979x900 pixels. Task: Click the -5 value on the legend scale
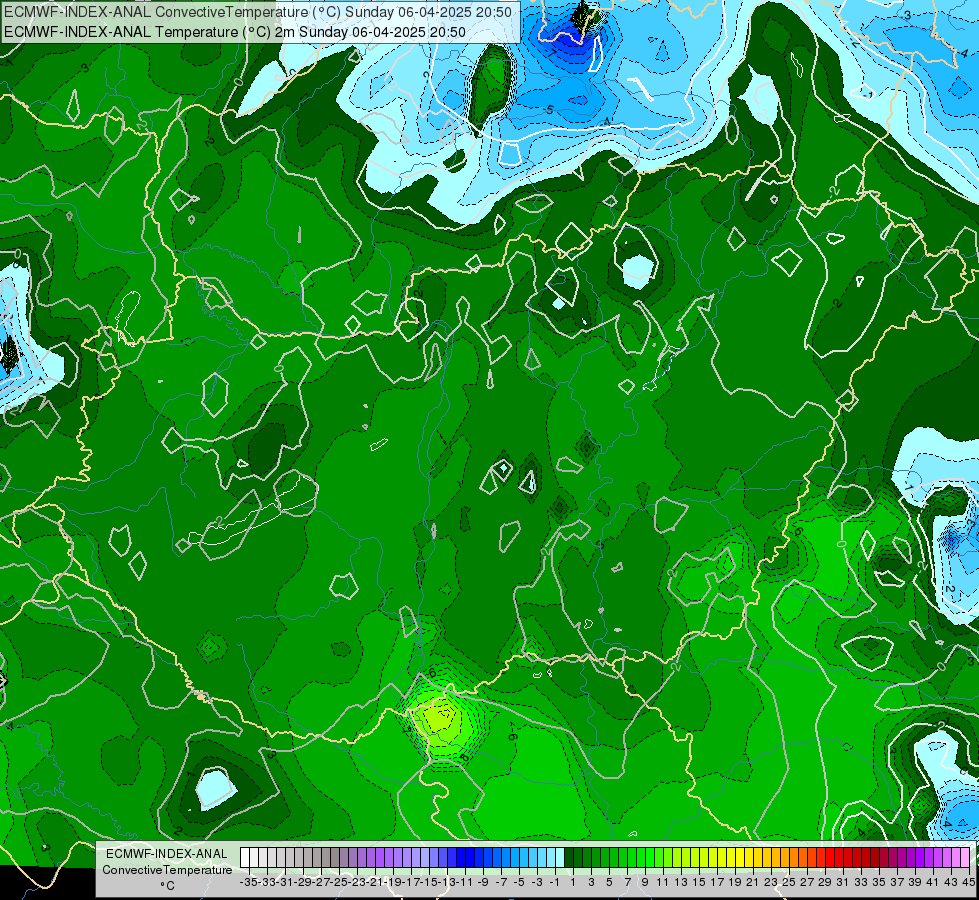click(x=519, y=882)
